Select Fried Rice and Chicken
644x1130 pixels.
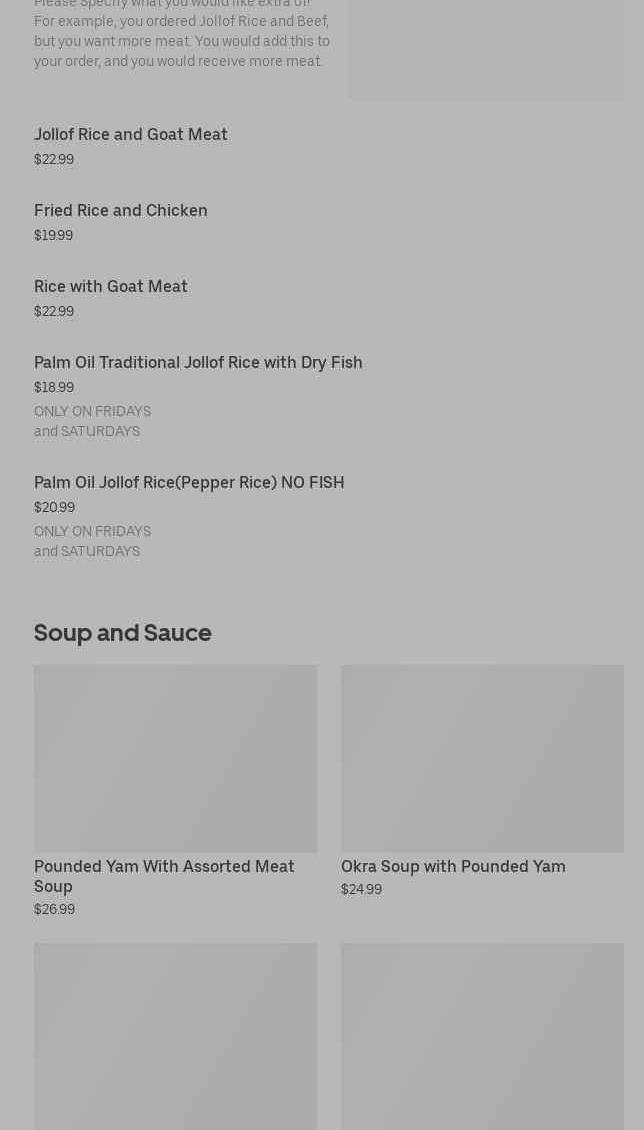[121, 211]
